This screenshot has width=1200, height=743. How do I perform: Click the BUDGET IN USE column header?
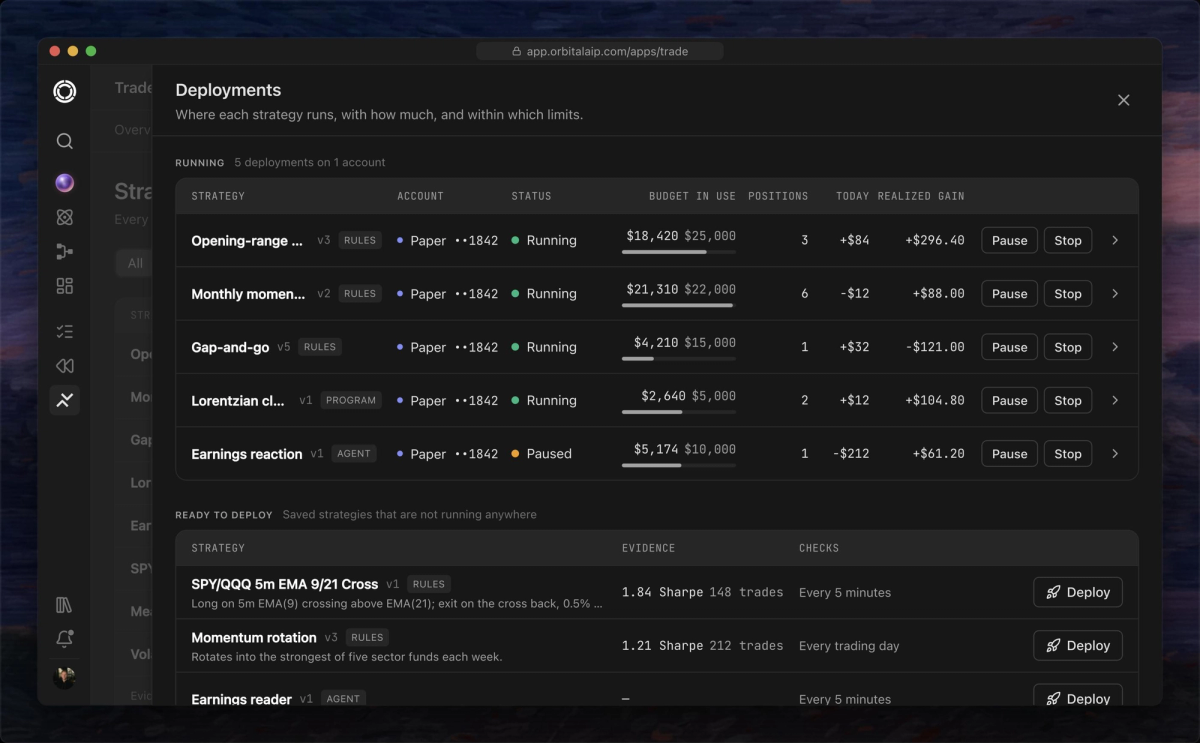(692, 196)
